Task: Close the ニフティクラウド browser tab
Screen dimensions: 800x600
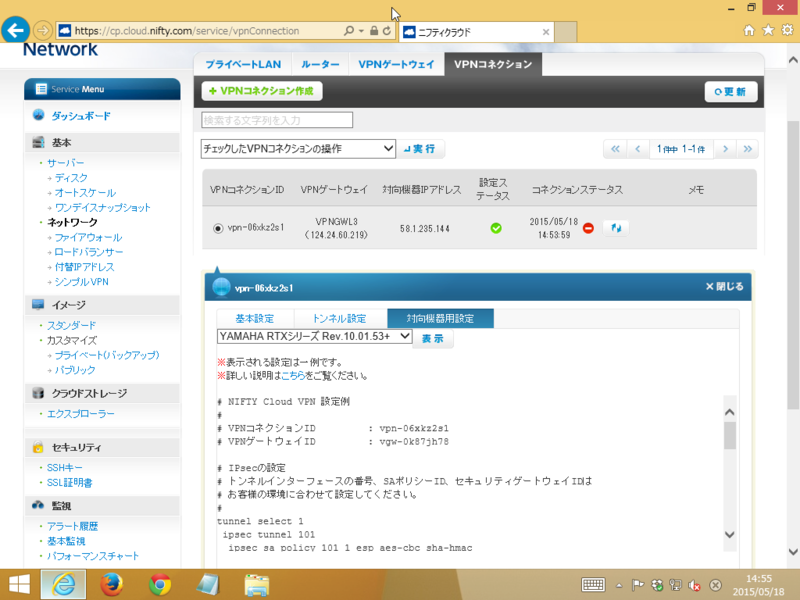Action: (x=546, y=32)
